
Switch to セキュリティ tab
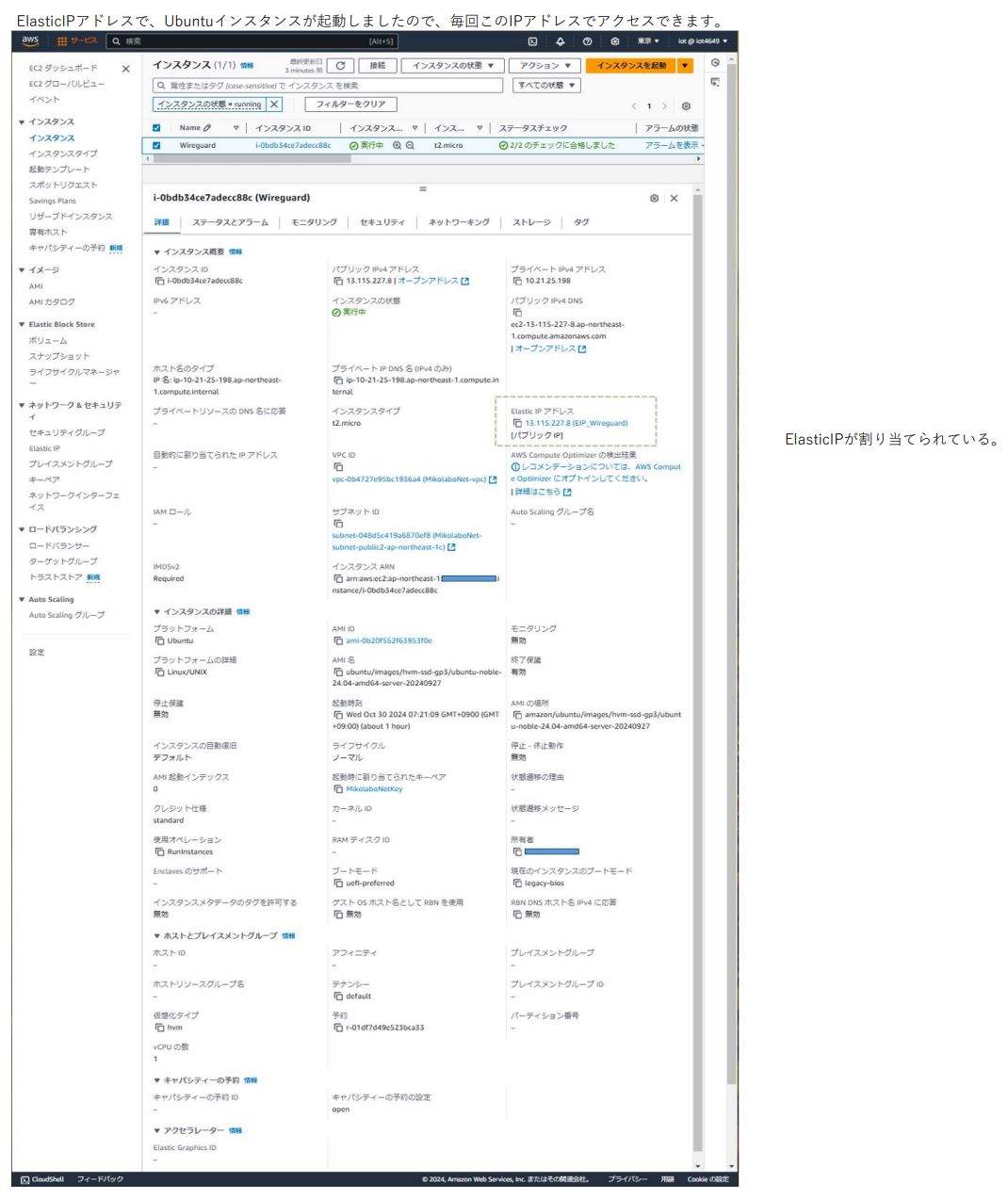(382, 223)
